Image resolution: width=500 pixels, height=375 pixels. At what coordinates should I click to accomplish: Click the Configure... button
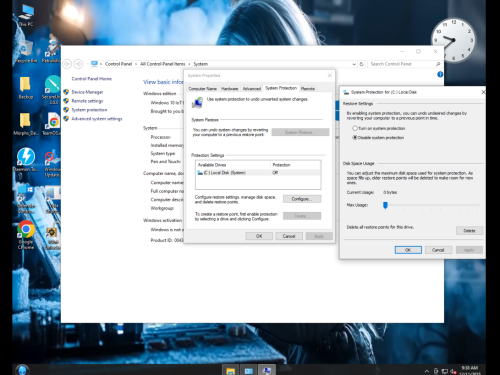[x=302, y=199]
